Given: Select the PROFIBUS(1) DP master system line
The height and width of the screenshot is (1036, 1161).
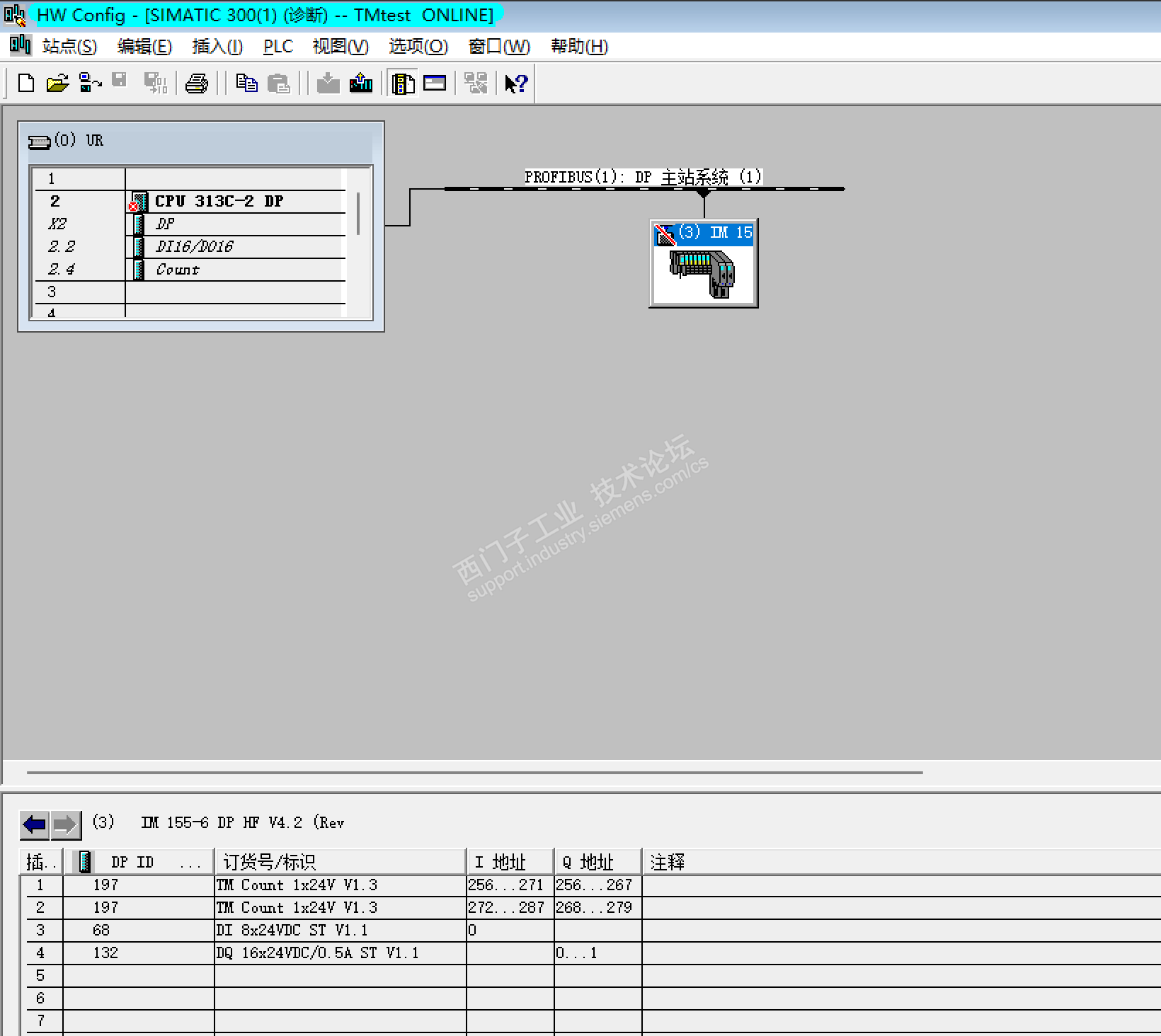Looking at the screenshot, I should click(644, 189).
